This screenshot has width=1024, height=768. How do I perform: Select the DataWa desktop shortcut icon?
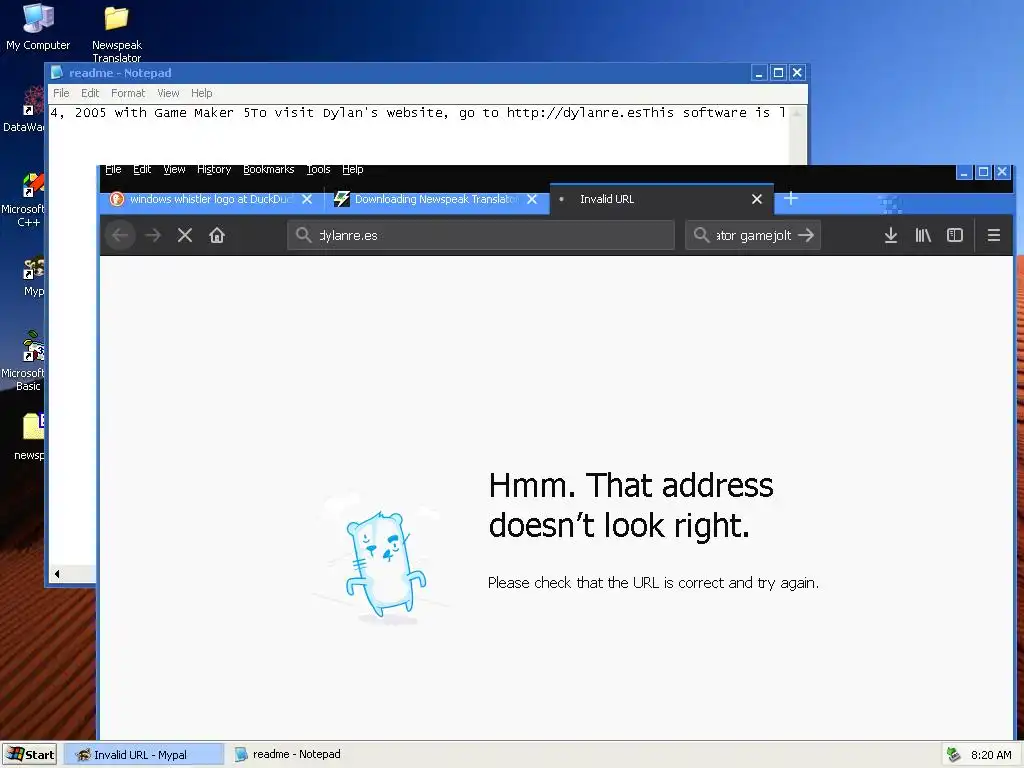tap(24, 110)
